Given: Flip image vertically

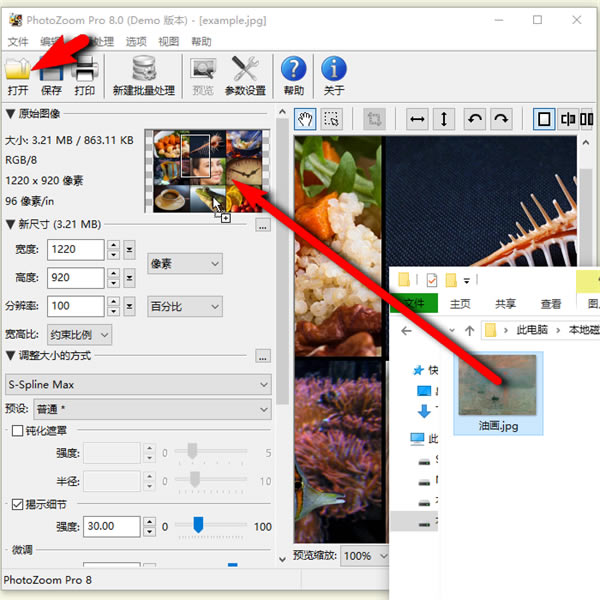Looking at the screenshot, I should coord(444,119).
